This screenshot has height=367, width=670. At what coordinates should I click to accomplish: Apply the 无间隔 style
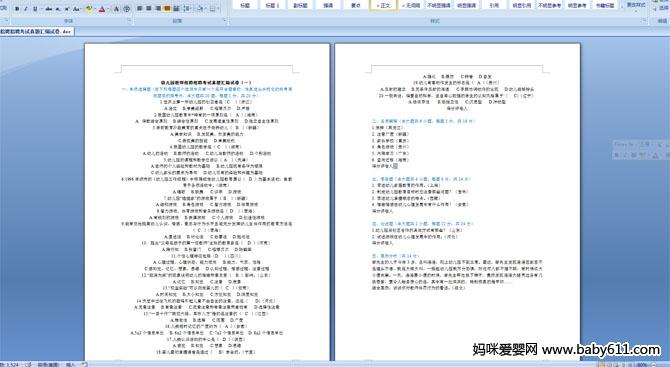(x=411, y=5)
